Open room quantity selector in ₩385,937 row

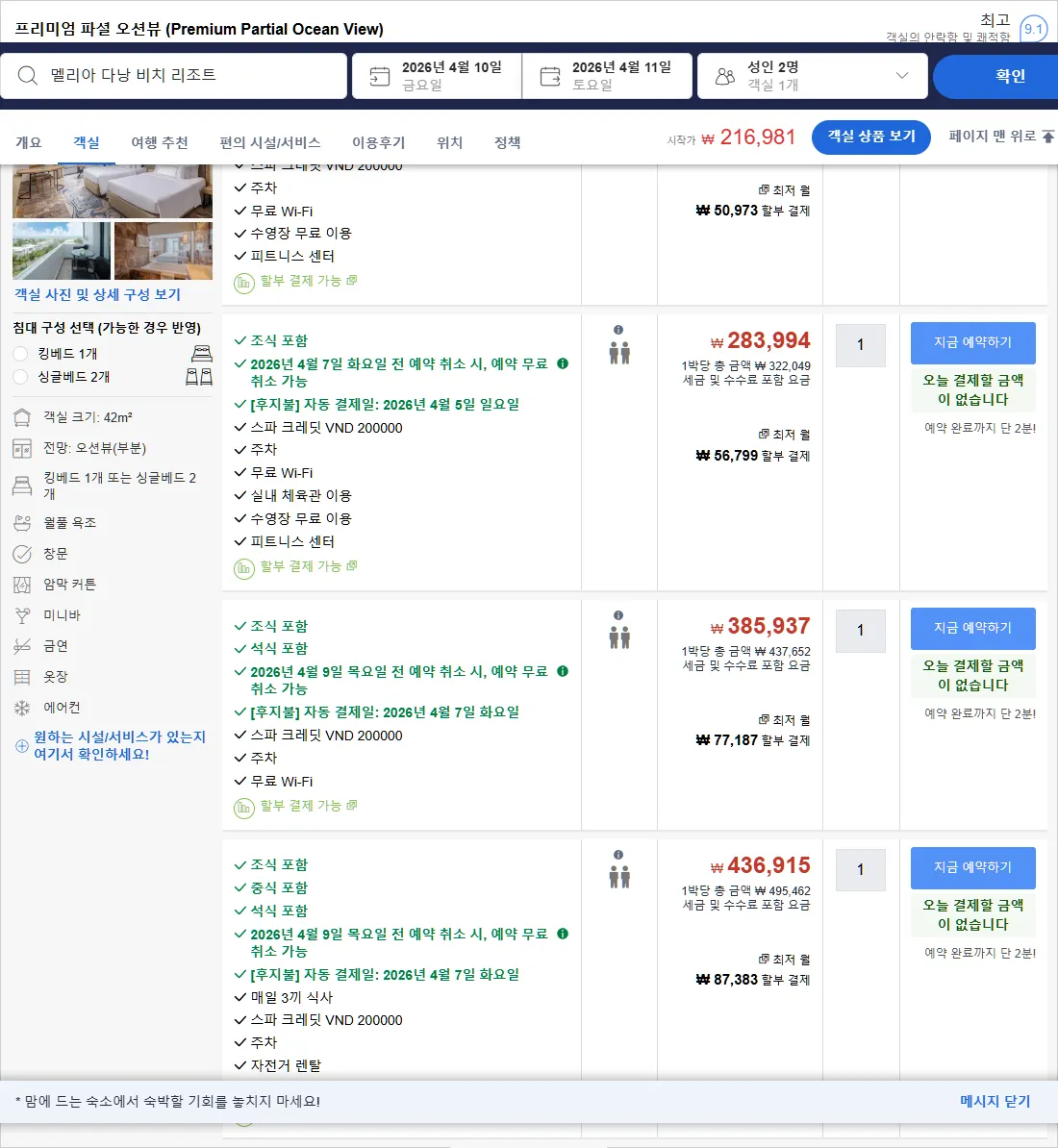[x=860, y=631]
